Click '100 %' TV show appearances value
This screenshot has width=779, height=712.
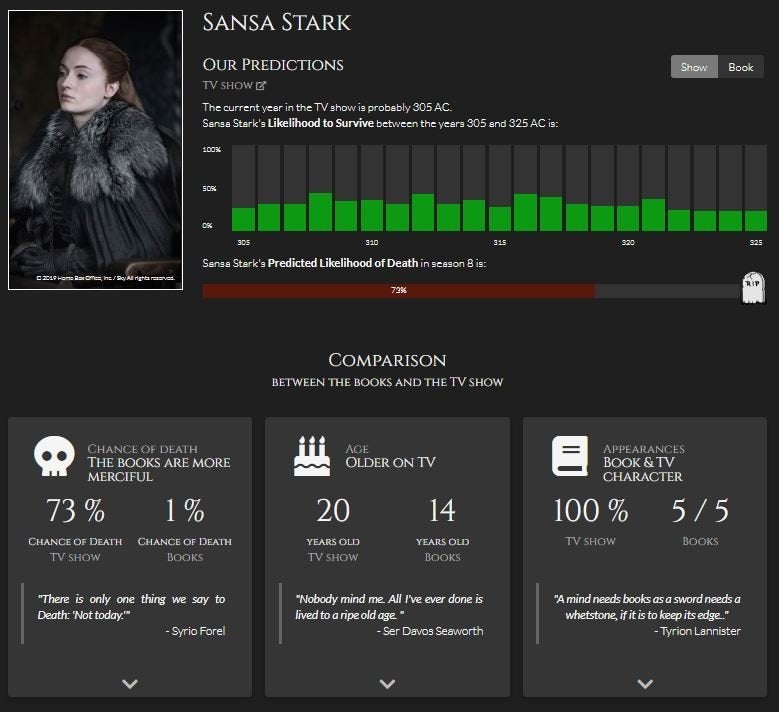coord(591,510)
